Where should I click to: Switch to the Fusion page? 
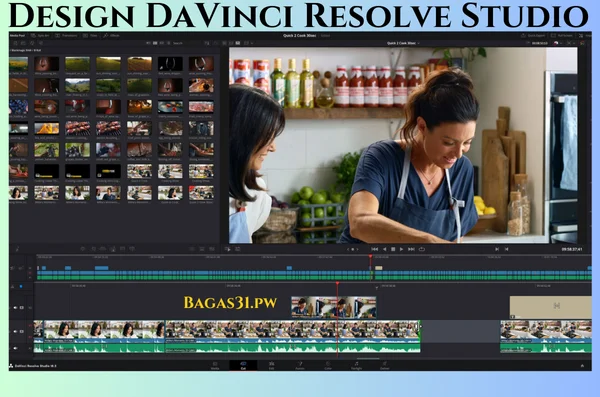point(300,366)
